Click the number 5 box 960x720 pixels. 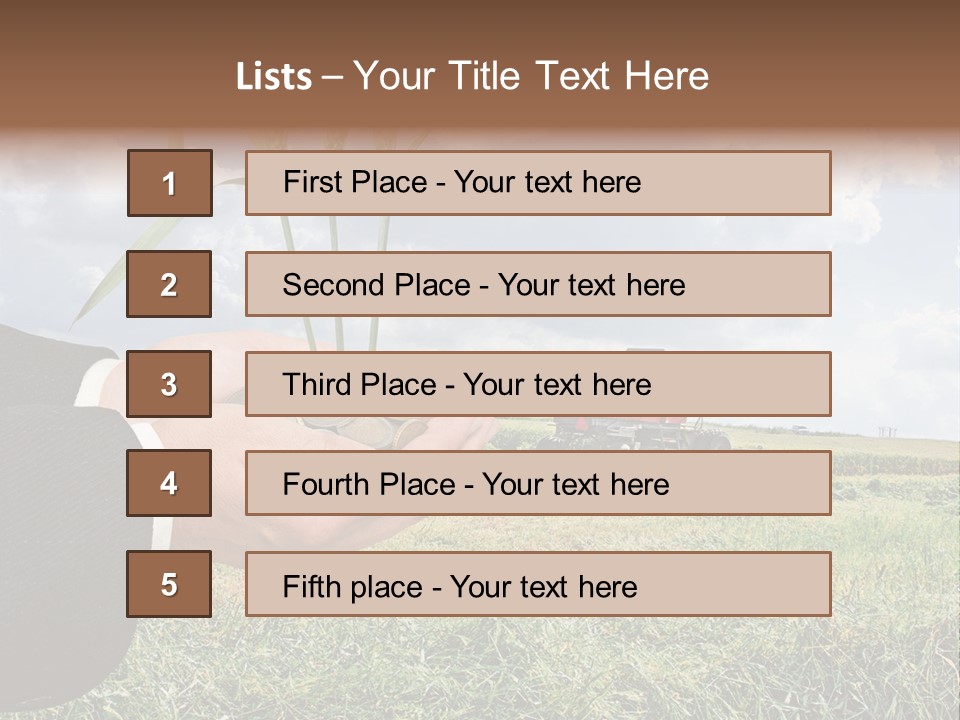(x=169, y=584)
